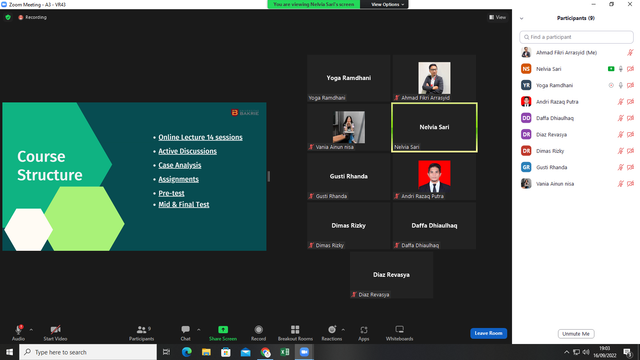Open Task View on the taskbar
Screen dimensions: 640x360
coord(166,352)
